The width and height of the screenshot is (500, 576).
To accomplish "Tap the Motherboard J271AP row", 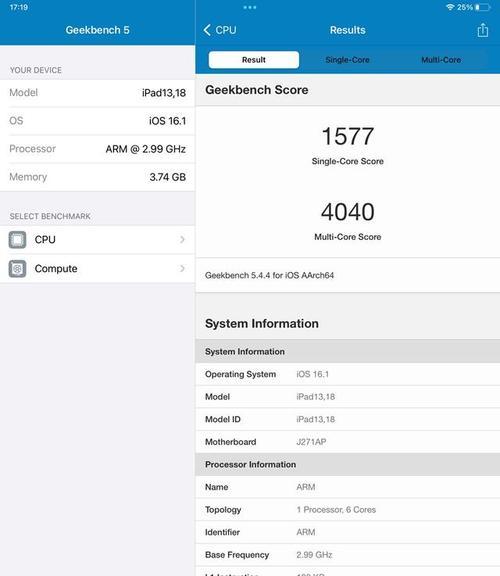I will [348, 442].
